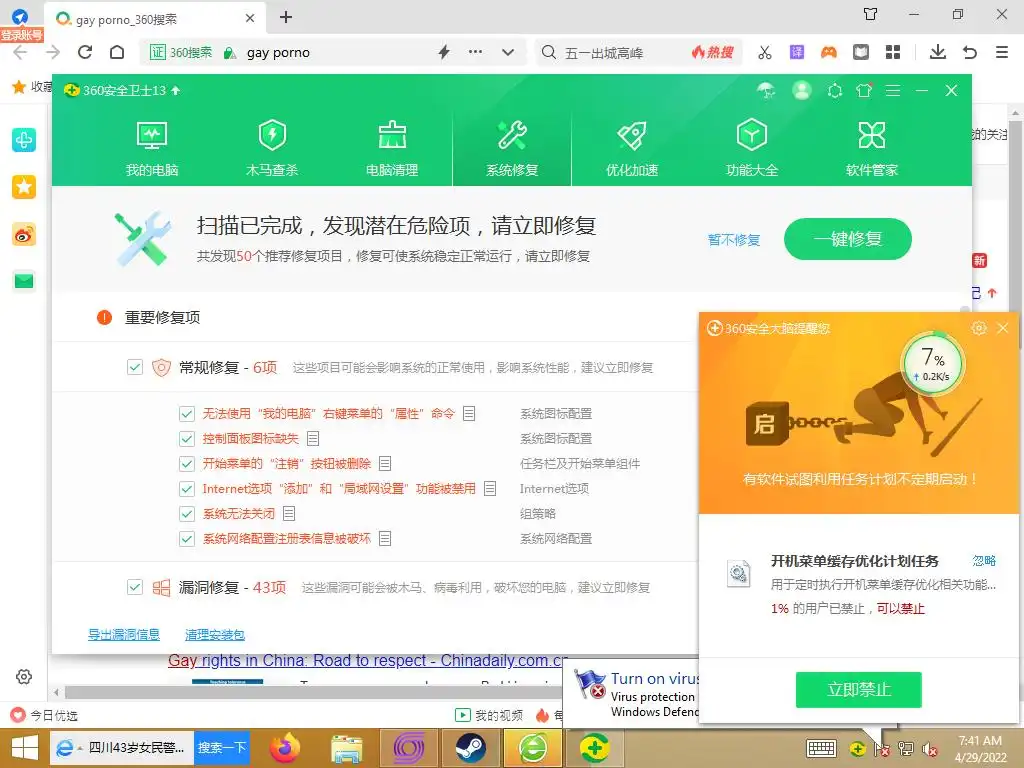Open details icon beside 系统网络配置注册表信息被破坏
Viewport: 1024px width, 768px height.
coord(385,539)
